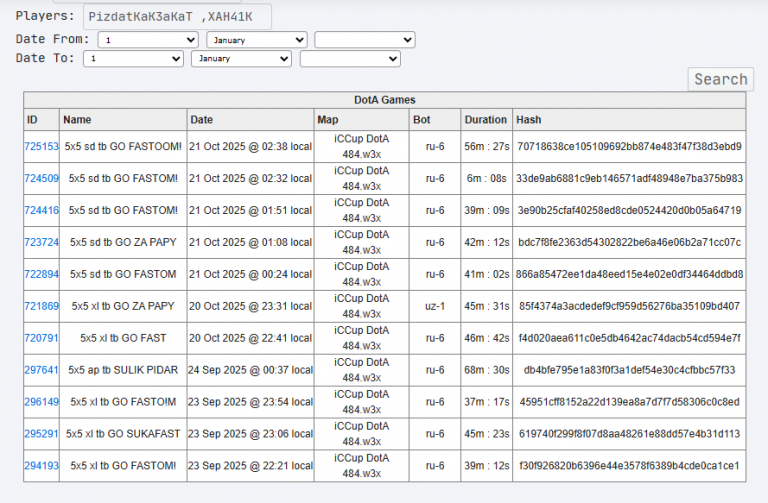Screen dimensions: 768x503
Task: Select game name '5x5 xl tb GO FAST'
Action: (123, 338)
